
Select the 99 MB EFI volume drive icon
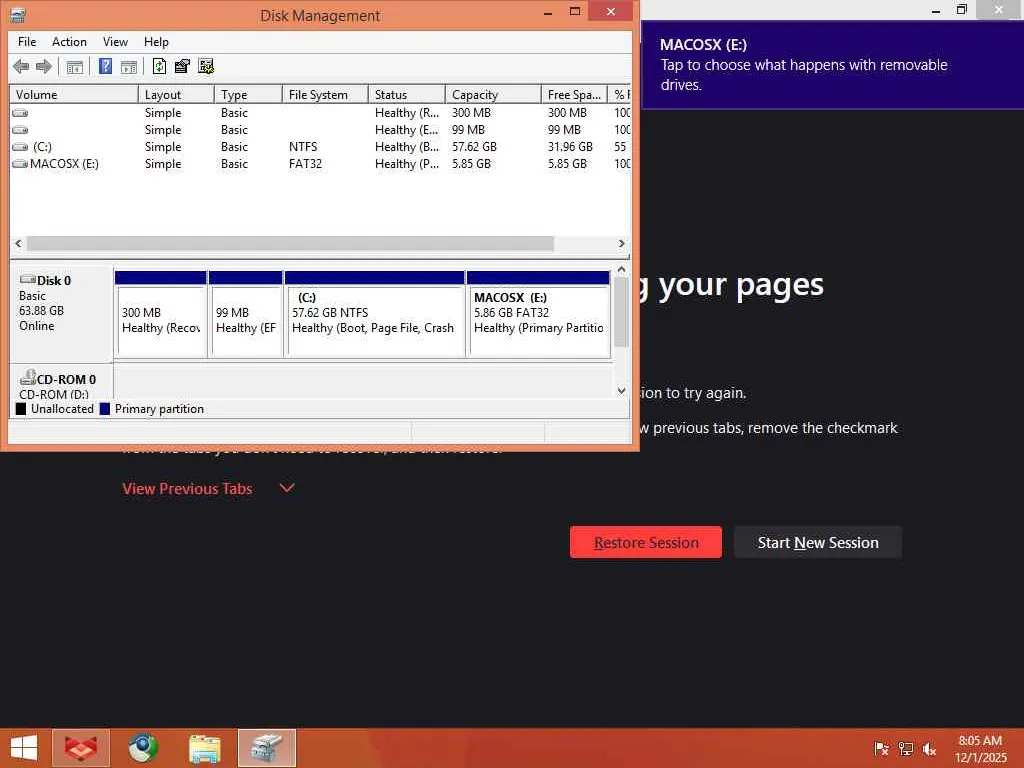pos(20,129)
